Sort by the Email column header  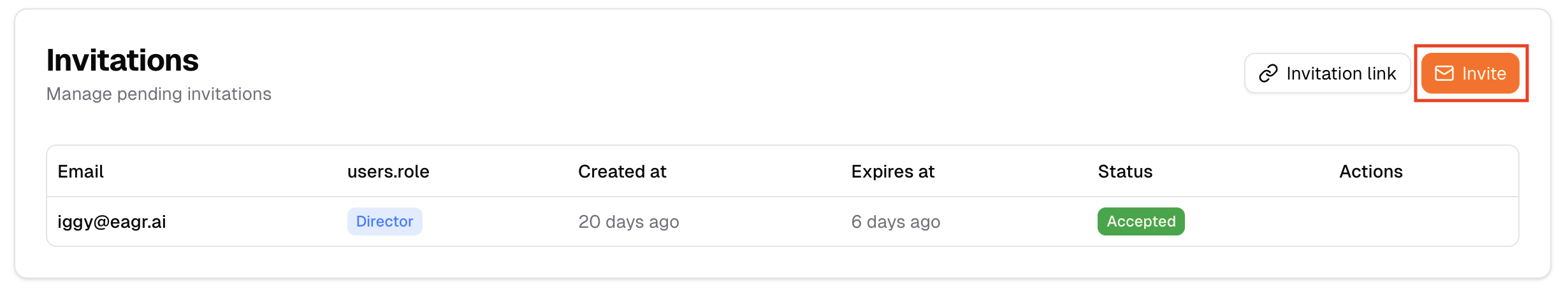pos(80,172)
